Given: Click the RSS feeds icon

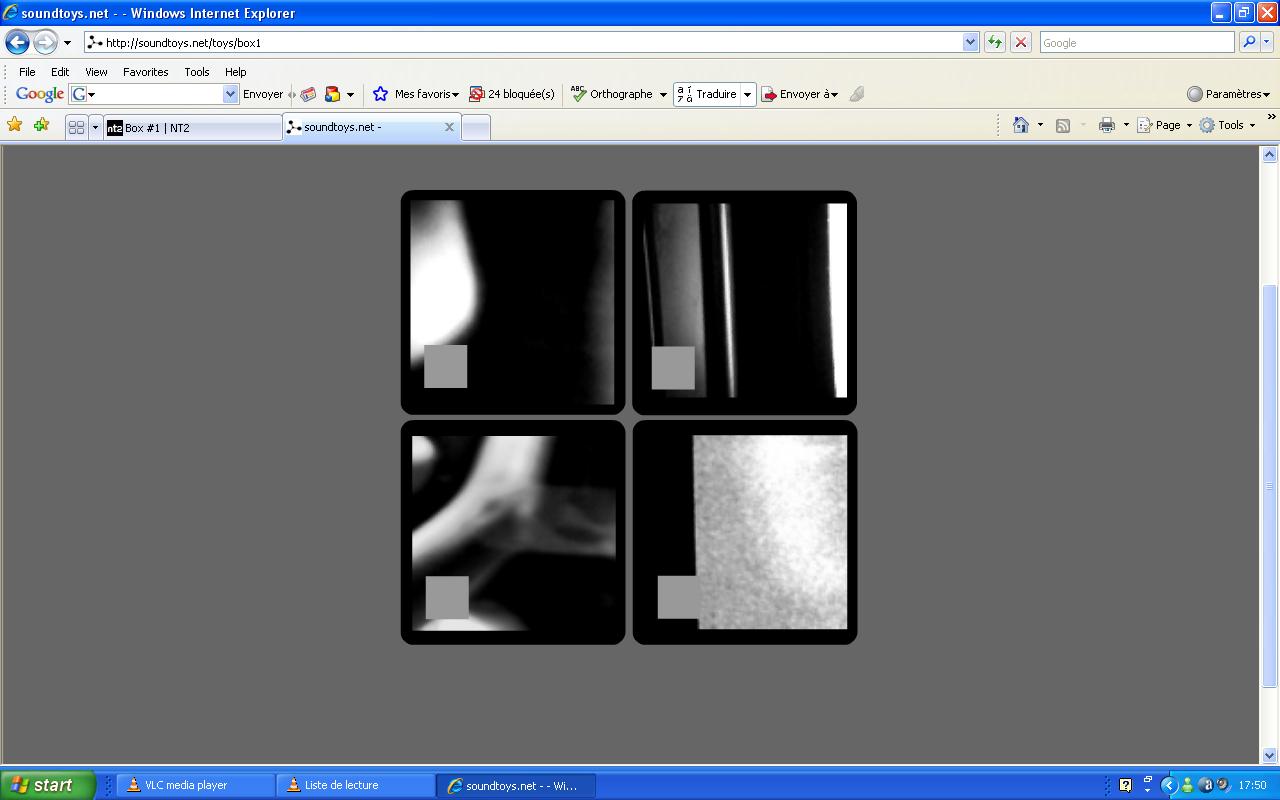Looking at the screenshot, I should click(x=1063, y=125).
